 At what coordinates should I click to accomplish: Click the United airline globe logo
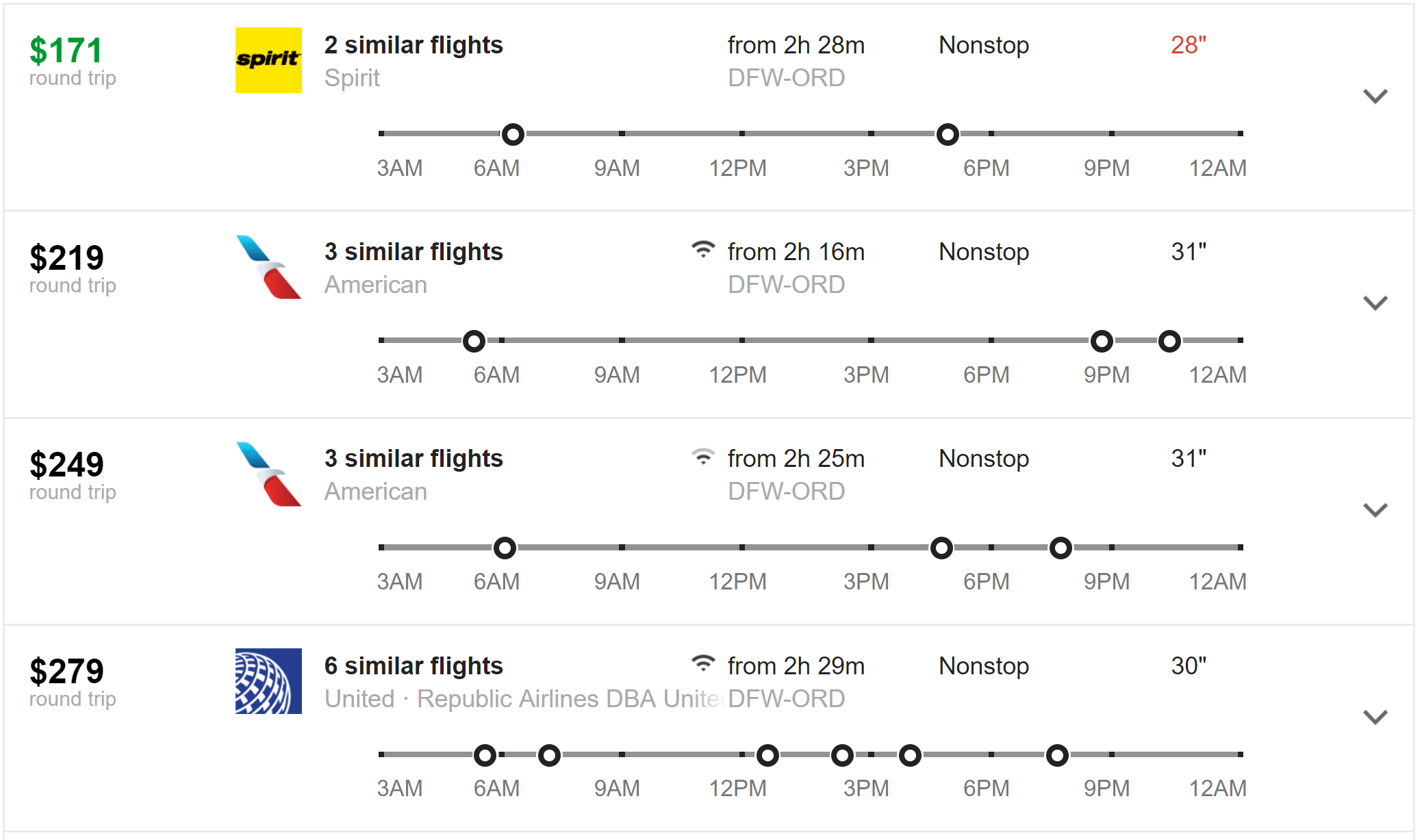[268, 680]
